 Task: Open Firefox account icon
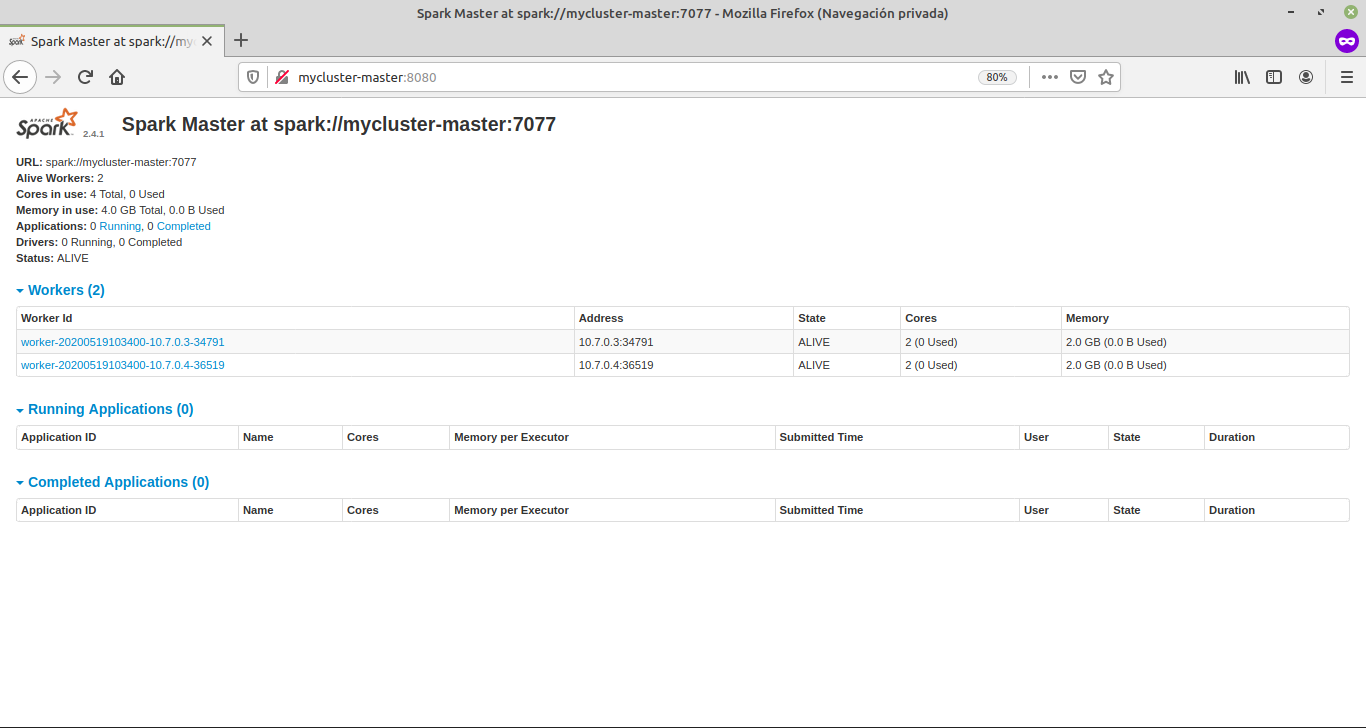click(1306, 77)
